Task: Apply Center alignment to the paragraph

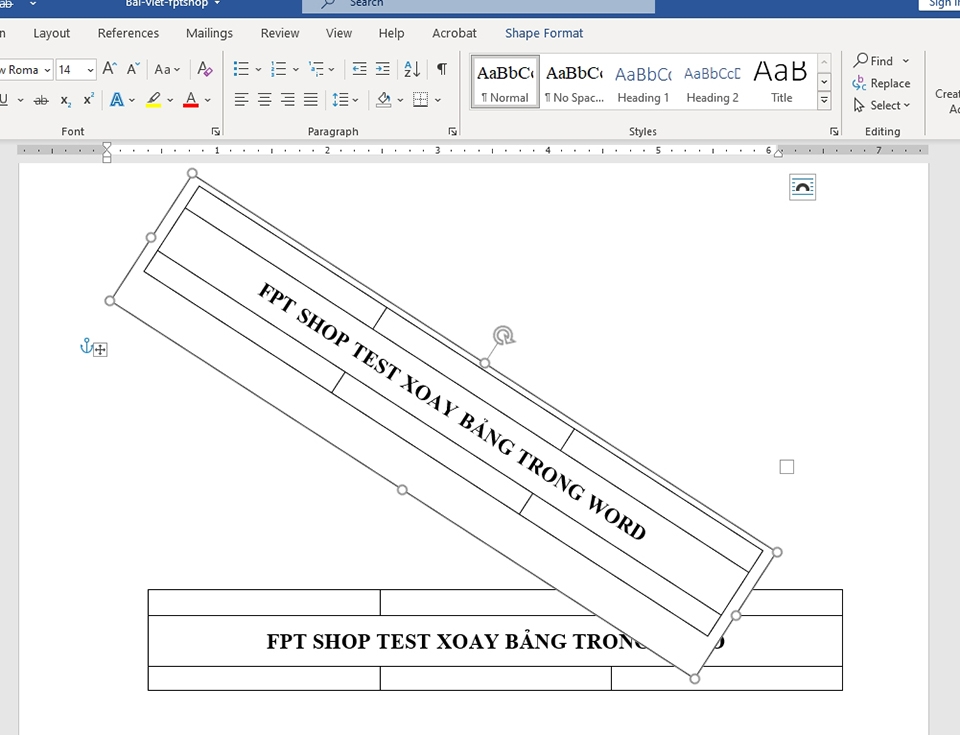Action: [x=263, y=99]
